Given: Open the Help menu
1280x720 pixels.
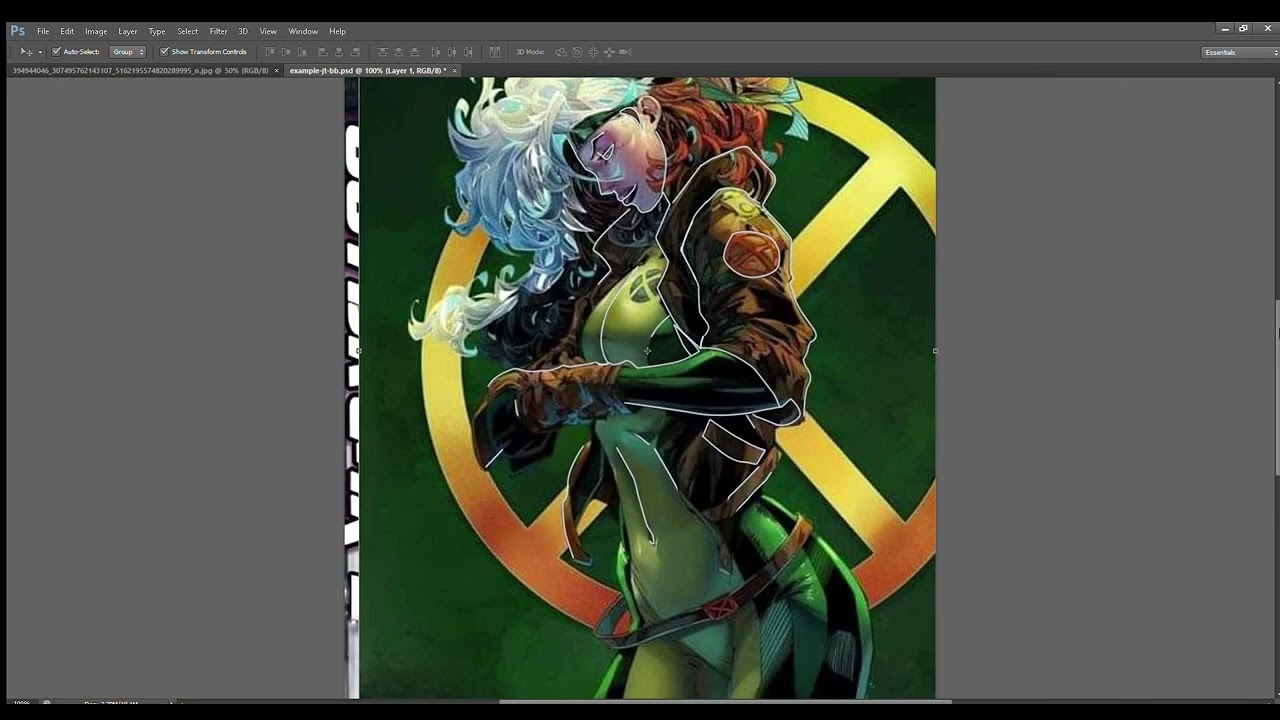Looking at the screenshot, I should coord(337,31).
